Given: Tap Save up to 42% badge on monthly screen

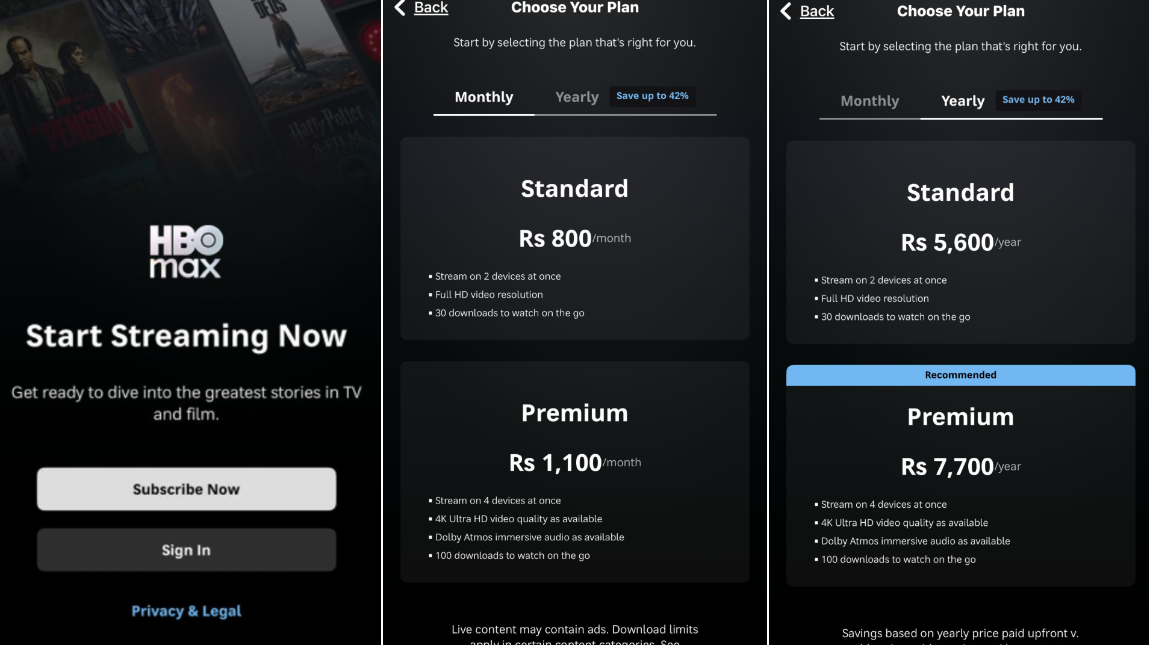Looking at the screenshot, I should (652, 96).
